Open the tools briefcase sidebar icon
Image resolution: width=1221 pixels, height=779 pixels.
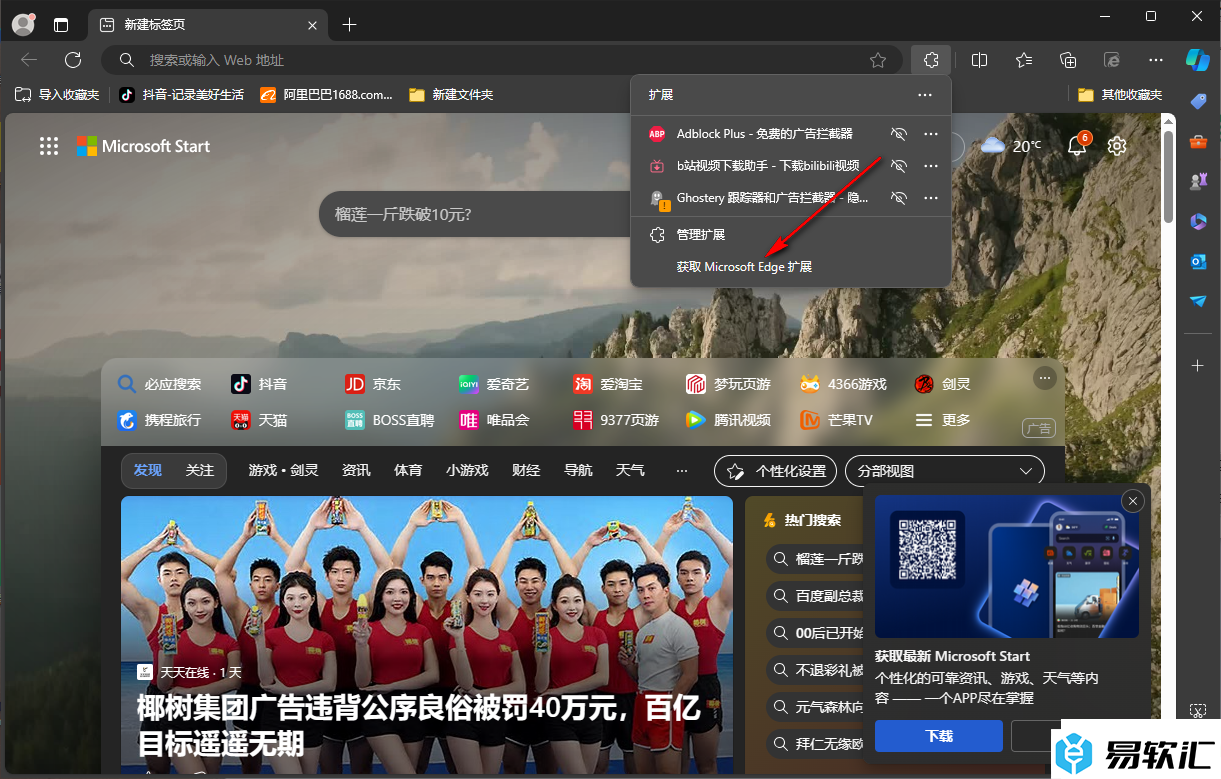click(1198, 141)
